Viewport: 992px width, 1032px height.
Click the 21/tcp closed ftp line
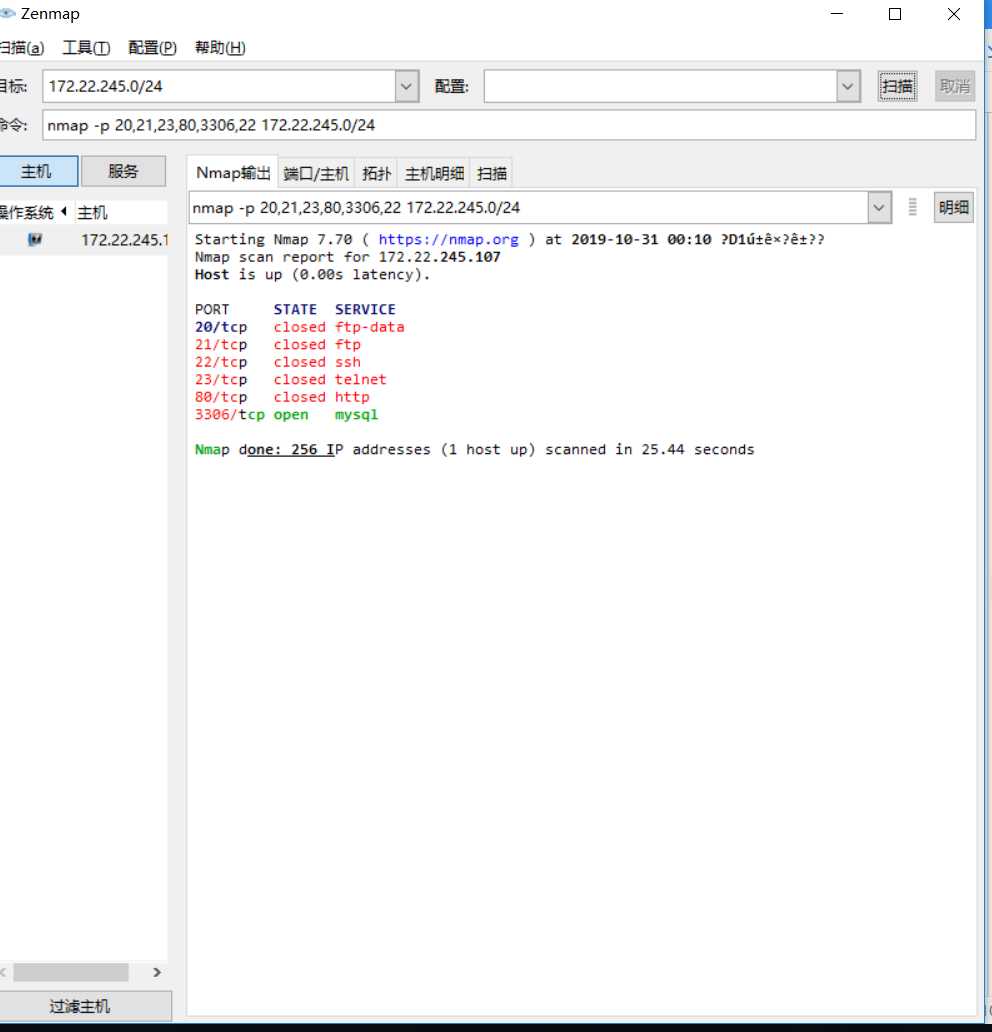tap(278, 344)
